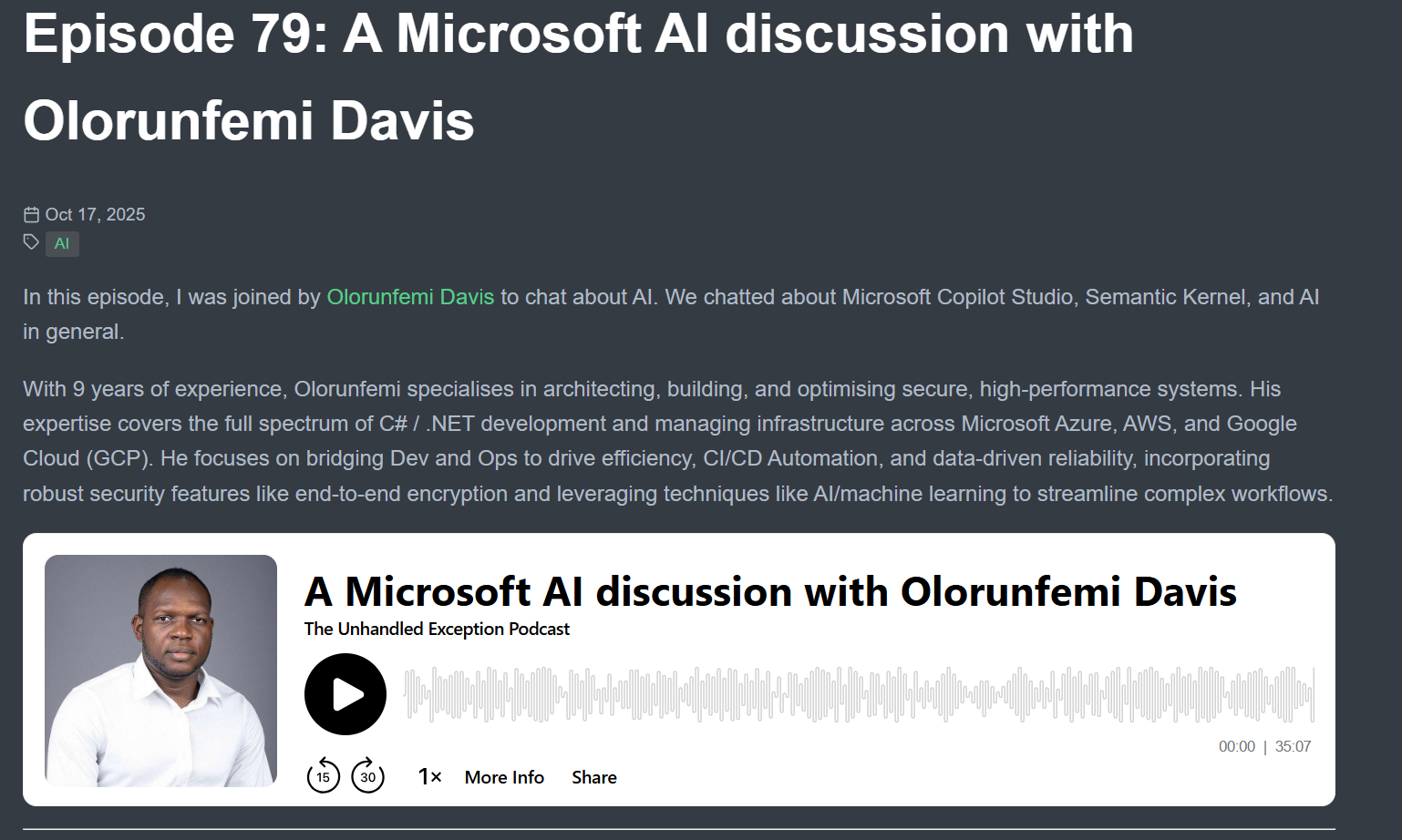Click the tag icon beside AI
Image resolution: width=1402 pixels, height=840 pixels.
point(31,242)
